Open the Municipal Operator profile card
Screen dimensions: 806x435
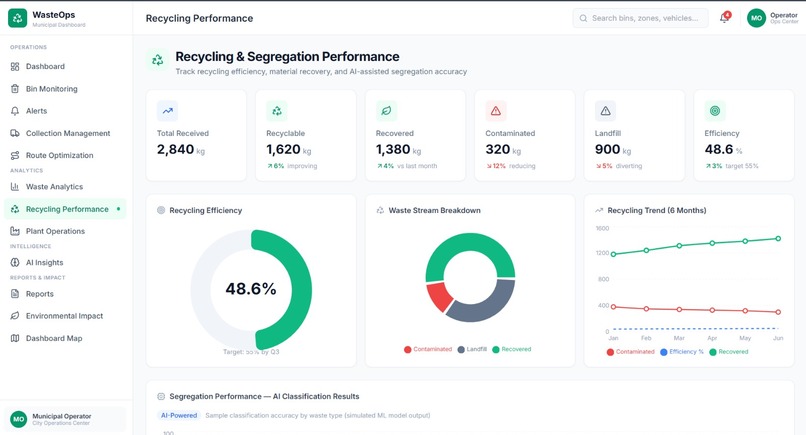point(65,419)
